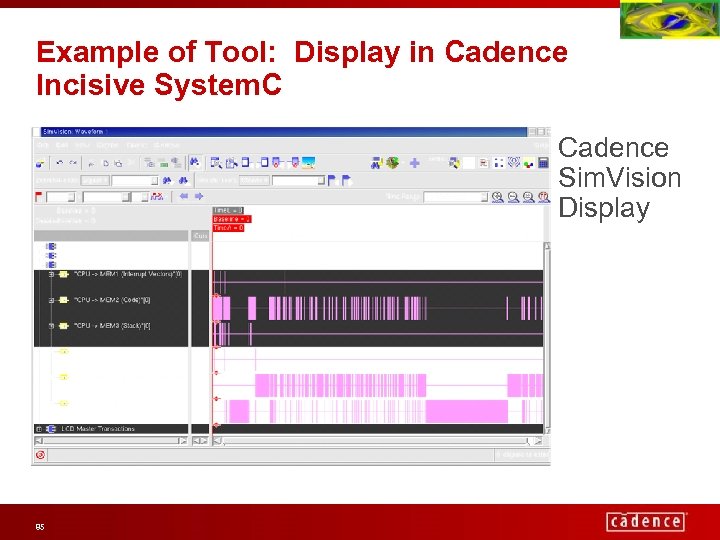Expand the CPU -> MEM1 (Interrupt Vectors) node
The width and height of the screenshot is (720, 540).
(x=51, y=274)
